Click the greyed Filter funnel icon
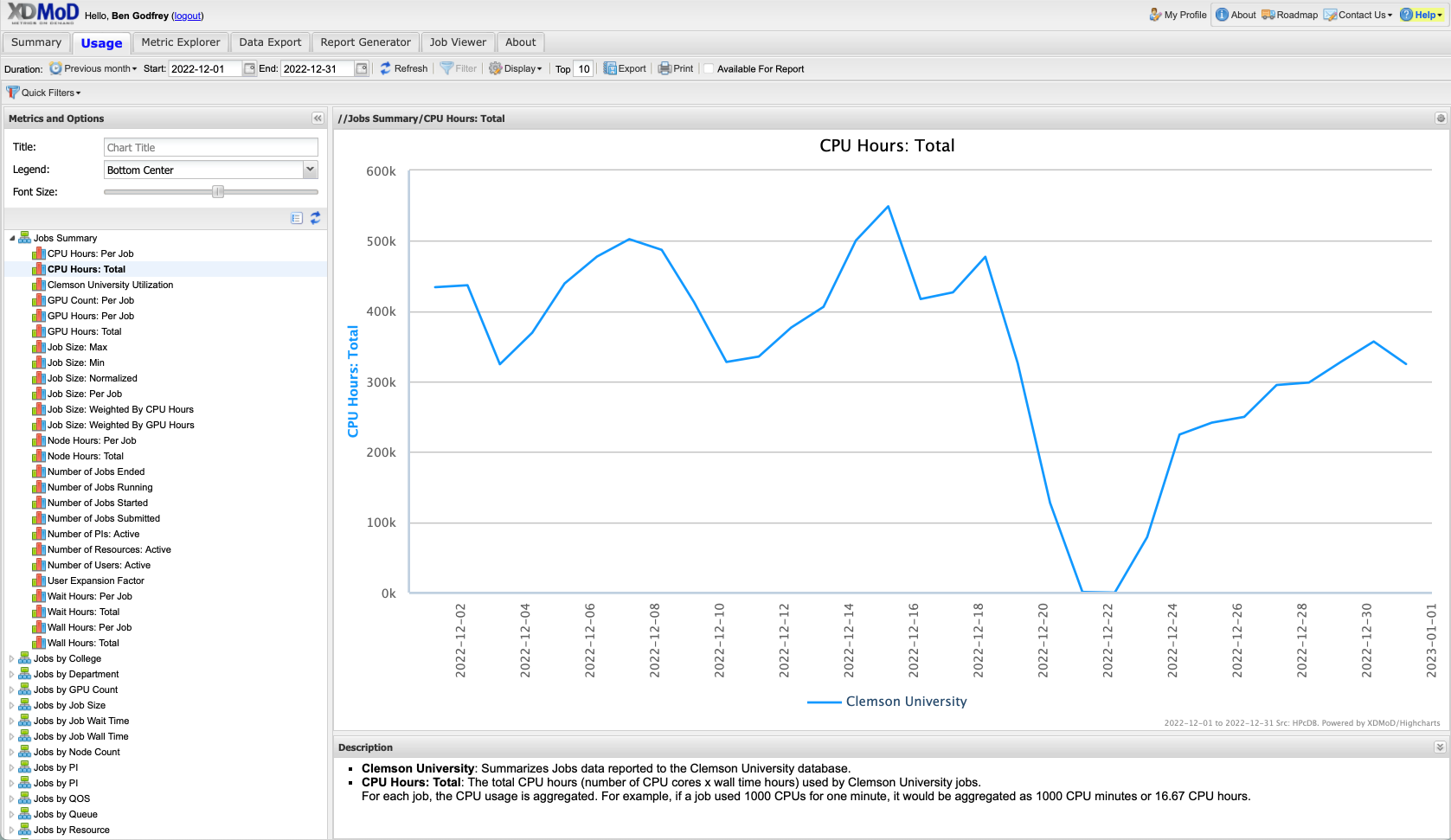The height and width of the screenshot is (840, 1451). 446,68
